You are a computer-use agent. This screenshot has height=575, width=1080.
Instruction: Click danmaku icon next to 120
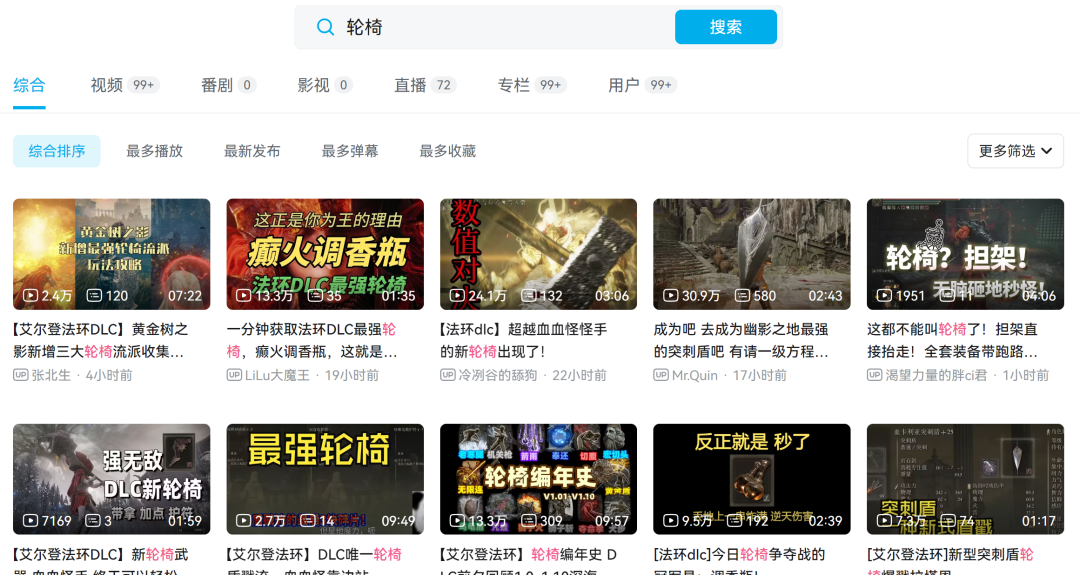pos(94,295)
